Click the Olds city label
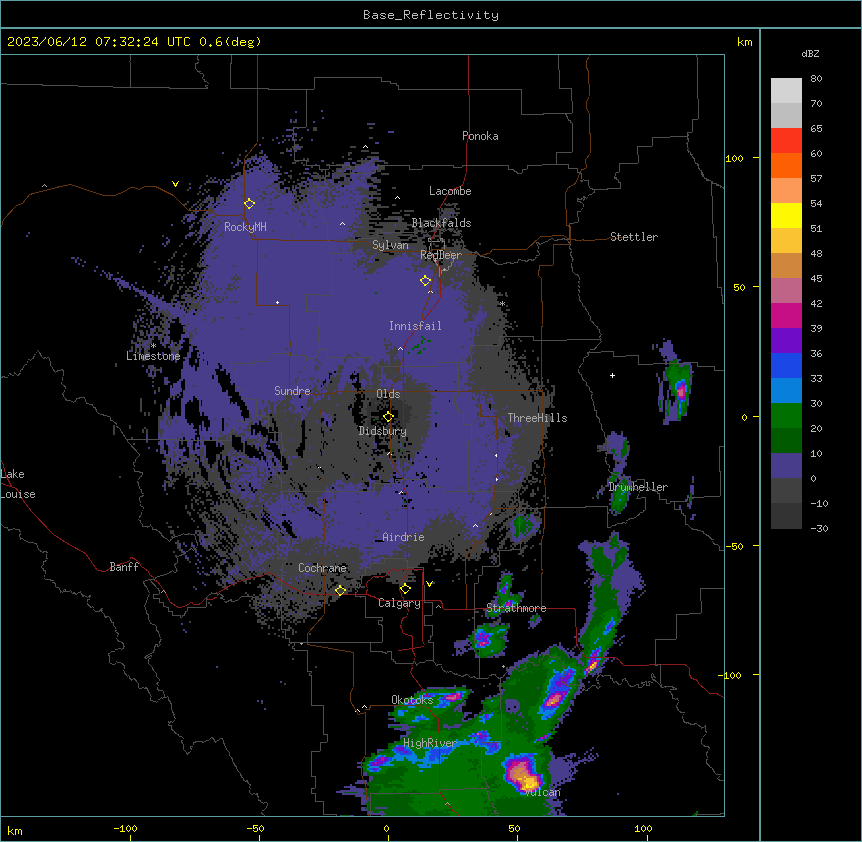The image size is (862, 842). click(388, 394)
